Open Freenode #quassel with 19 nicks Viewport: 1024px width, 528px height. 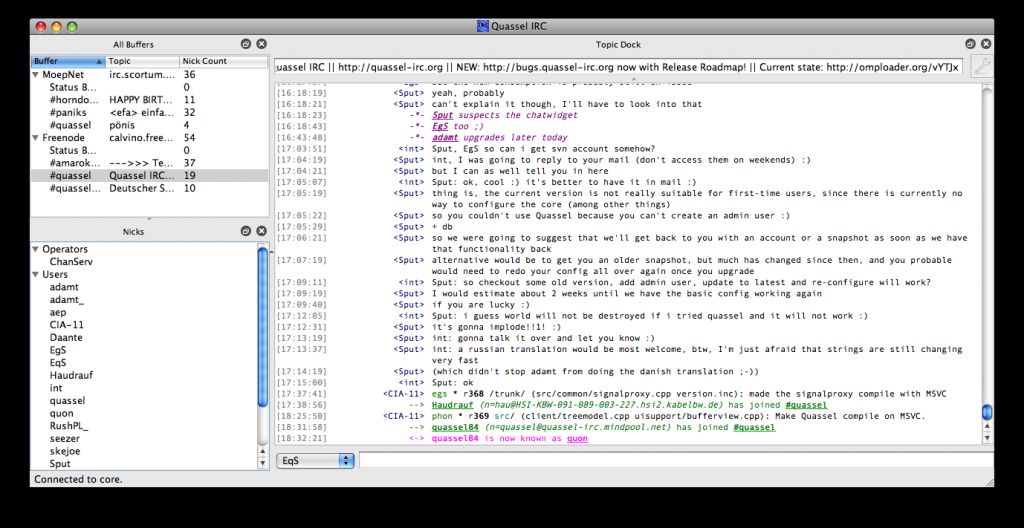[x=150, y=176]
